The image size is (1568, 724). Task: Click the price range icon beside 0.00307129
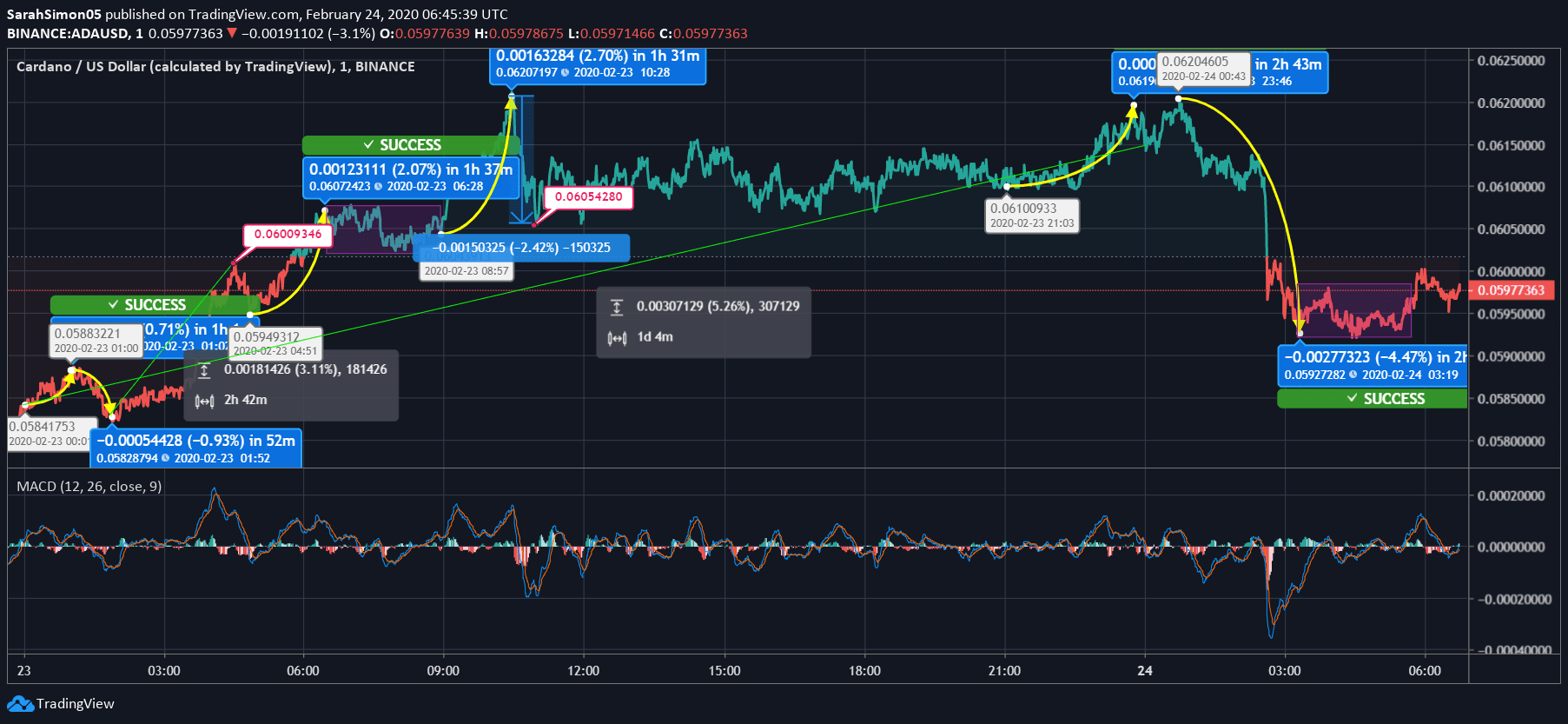click(x=617, y=306)
